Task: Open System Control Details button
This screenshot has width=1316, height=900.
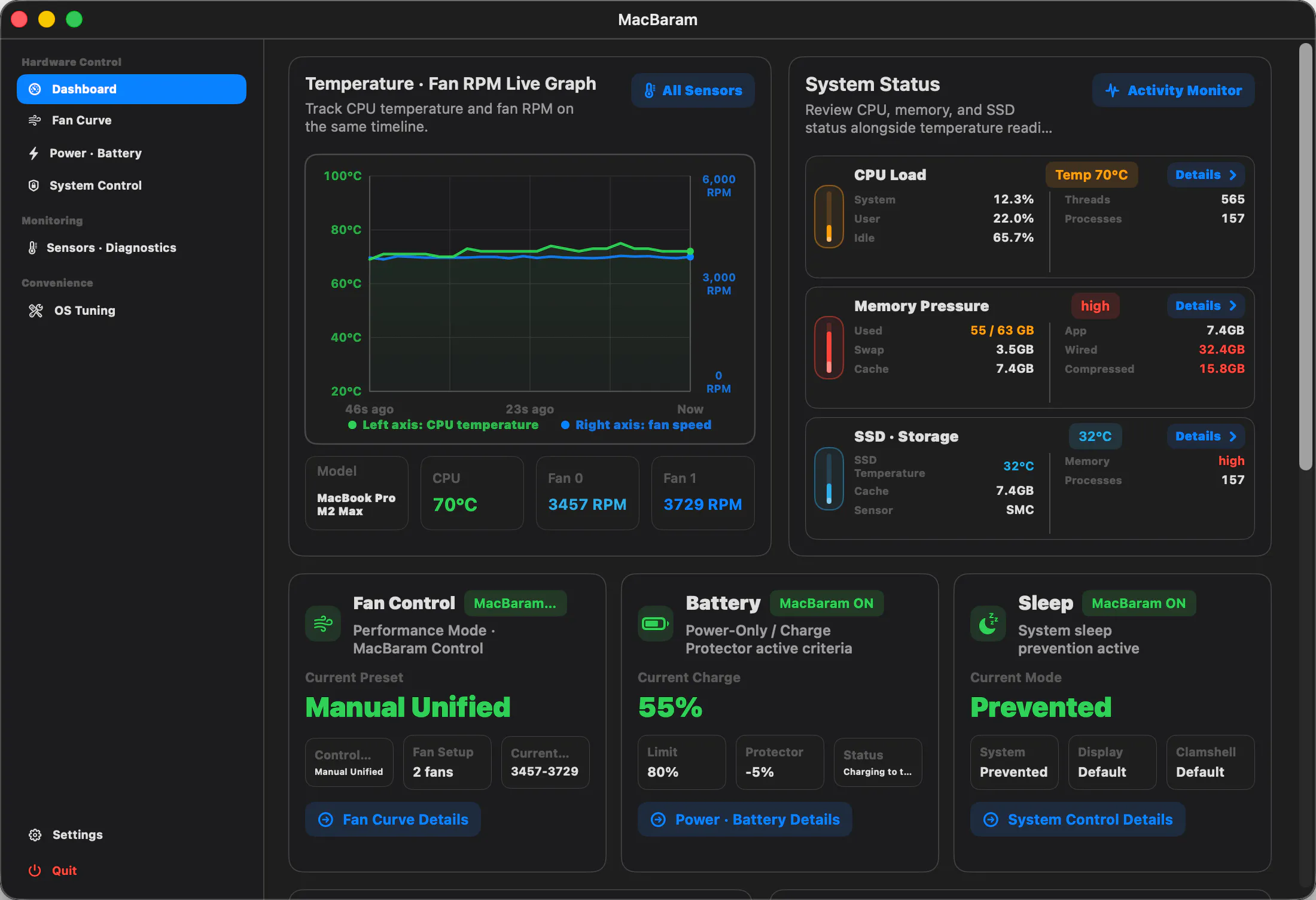Action: click(1078, 819)
